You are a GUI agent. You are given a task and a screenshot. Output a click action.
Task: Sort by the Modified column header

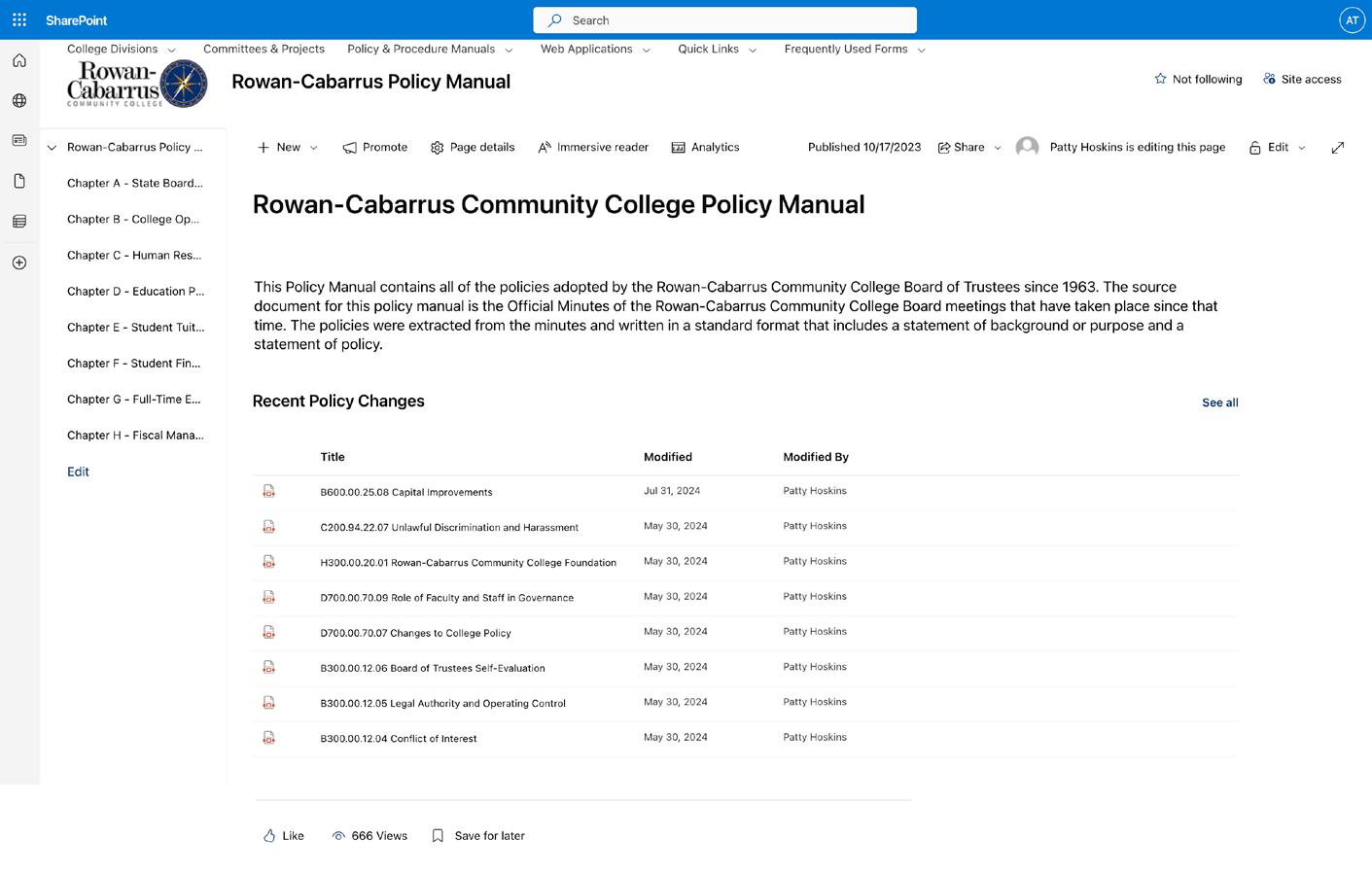tap(668, 457)
